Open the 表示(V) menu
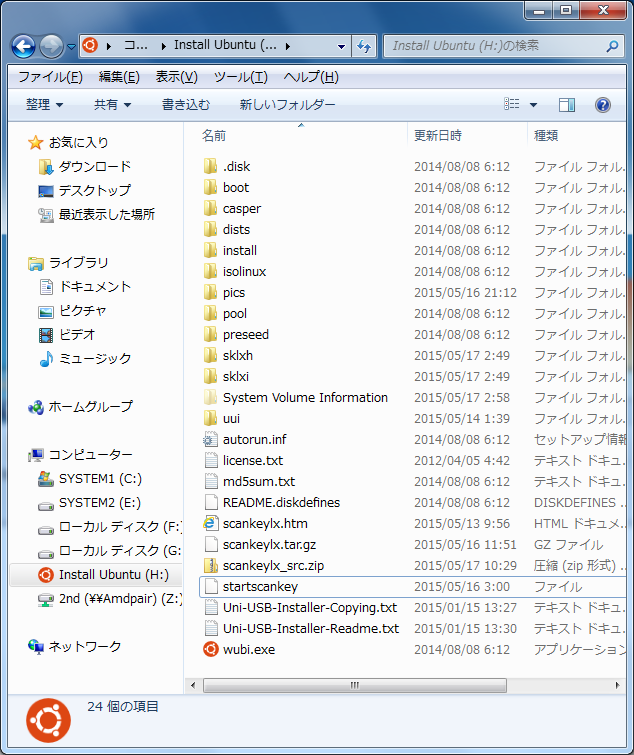 (177, 77)
